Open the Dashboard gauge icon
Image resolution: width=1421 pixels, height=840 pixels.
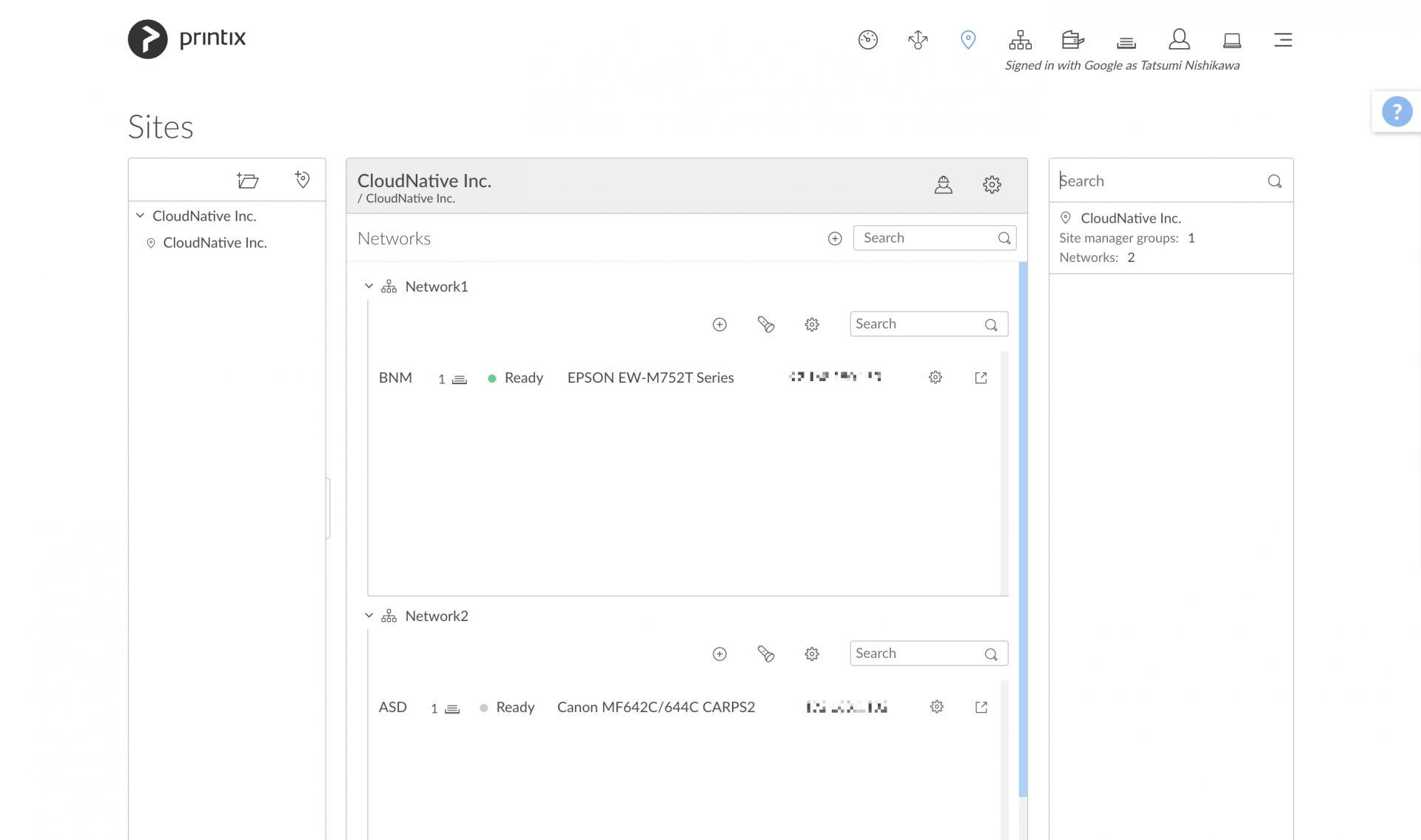coord(867,40)
